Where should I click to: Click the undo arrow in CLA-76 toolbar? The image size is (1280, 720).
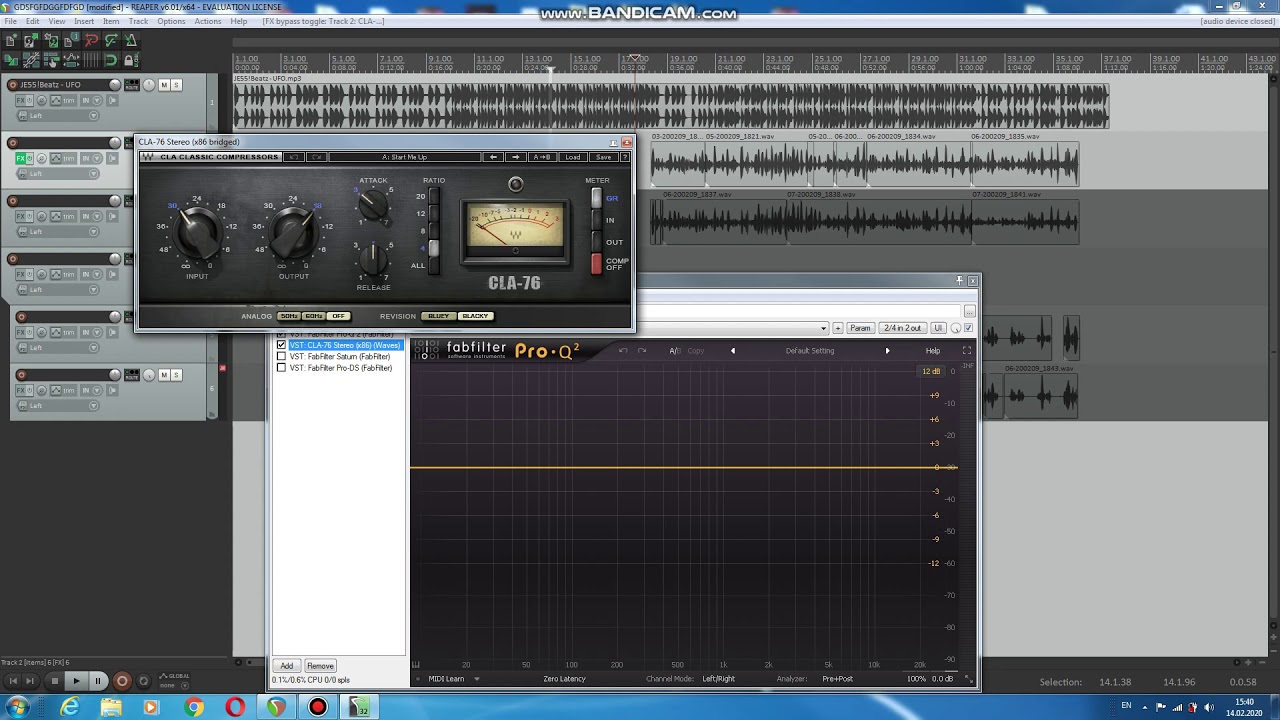point(295,157)
